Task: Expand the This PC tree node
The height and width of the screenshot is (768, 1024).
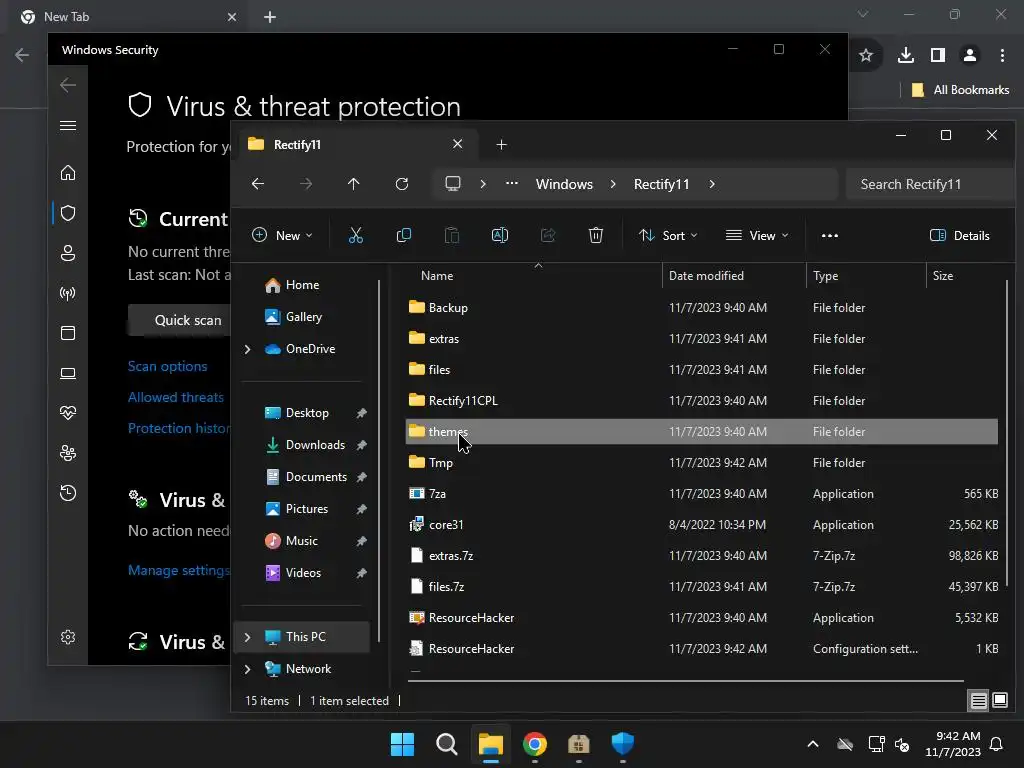Action: [x=248, y=637]
